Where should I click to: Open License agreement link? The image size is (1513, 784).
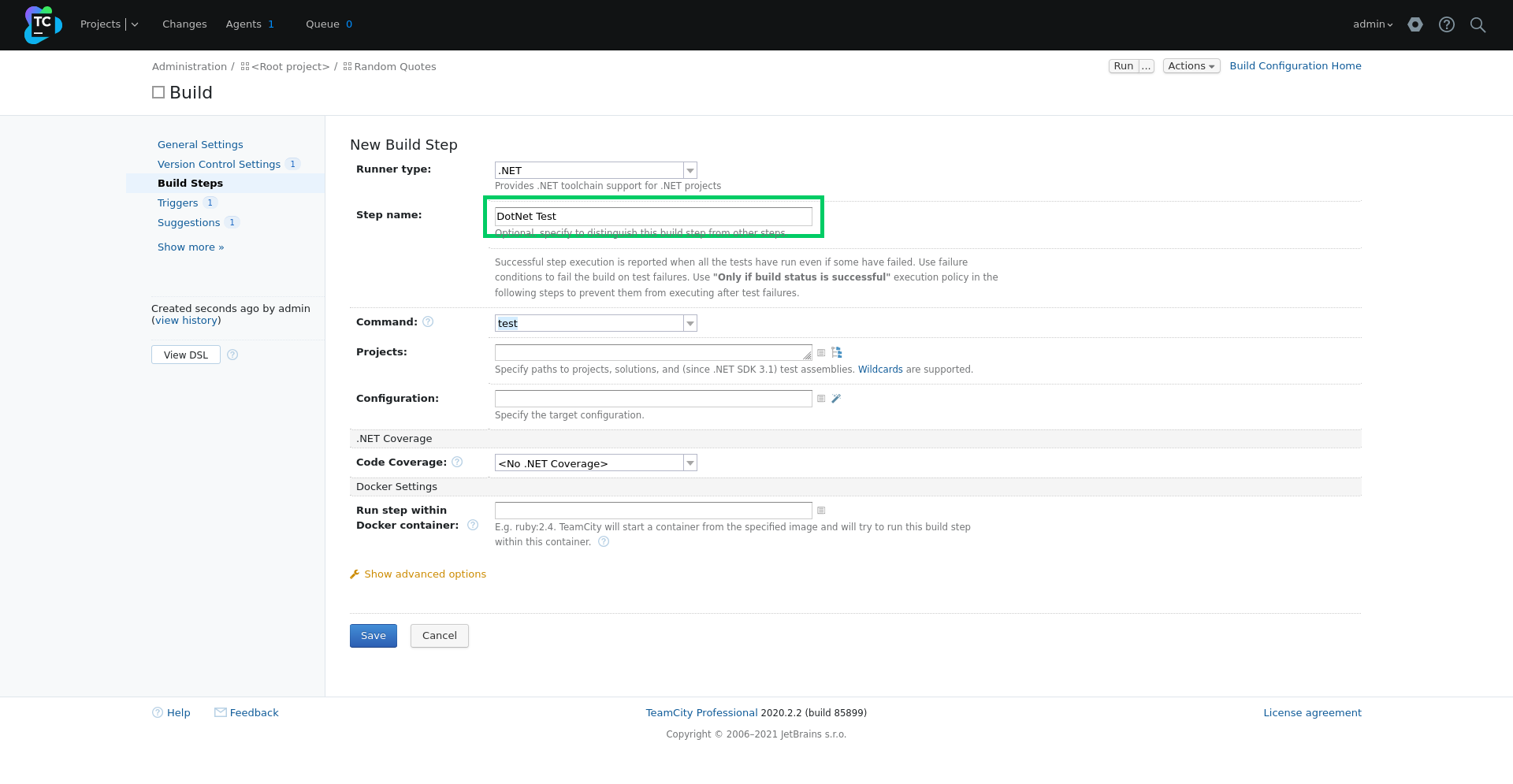[x=1312, y=713]
